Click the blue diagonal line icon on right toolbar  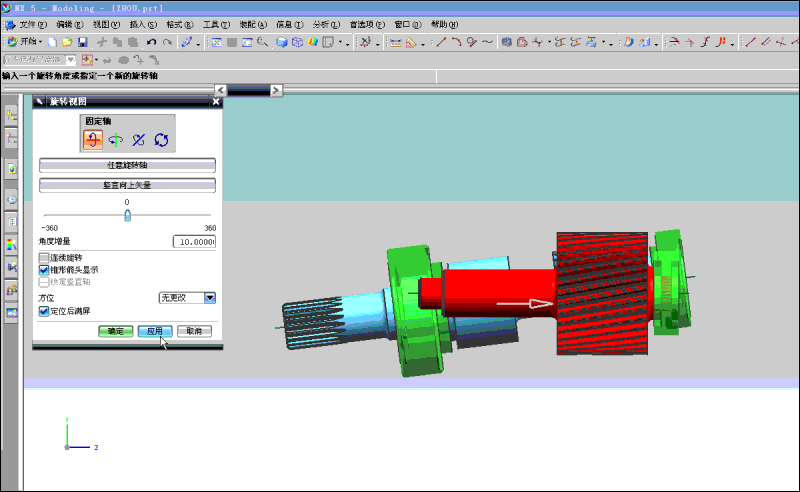[750, 42]
